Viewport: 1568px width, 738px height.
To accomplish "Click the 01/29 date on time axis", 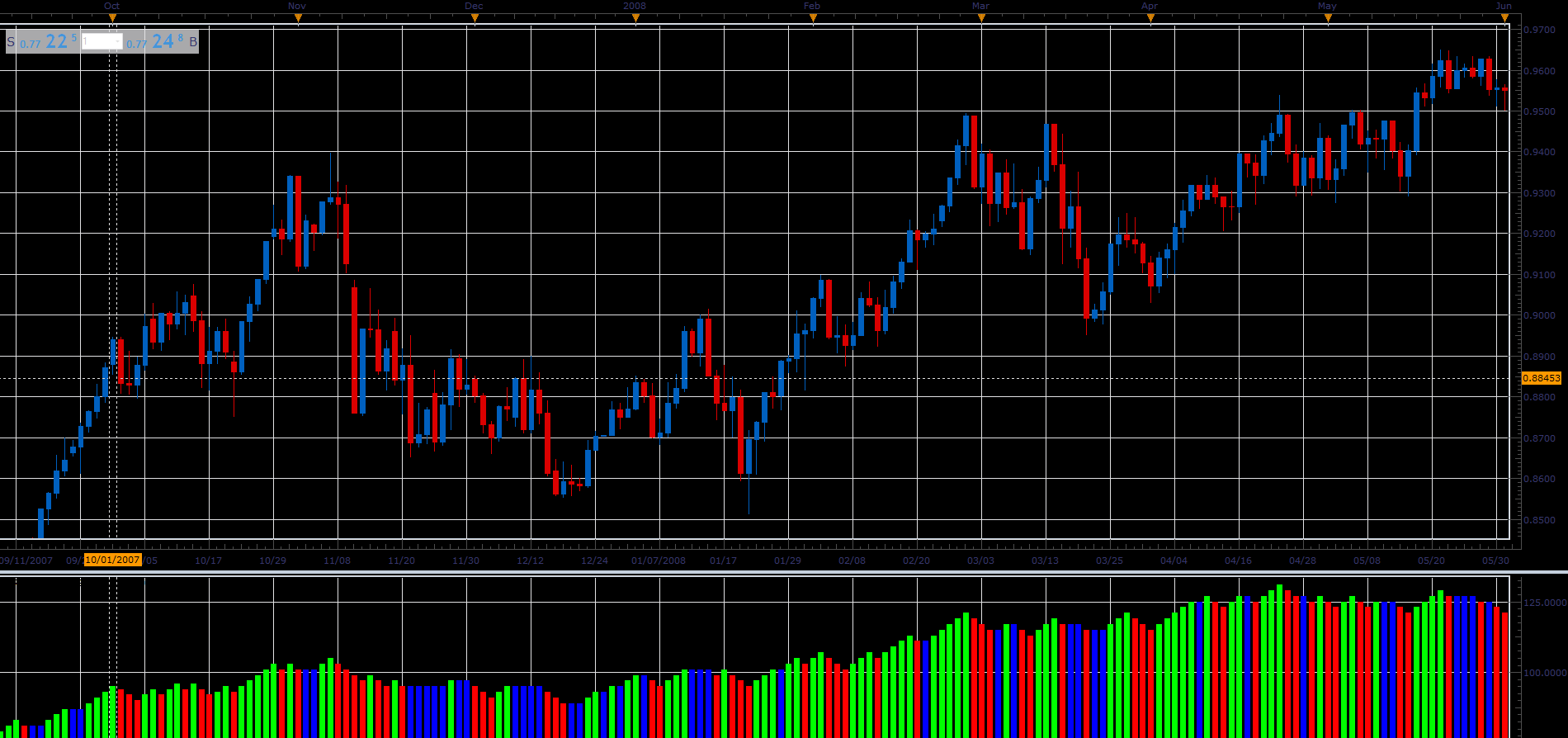I will (787, 561).
